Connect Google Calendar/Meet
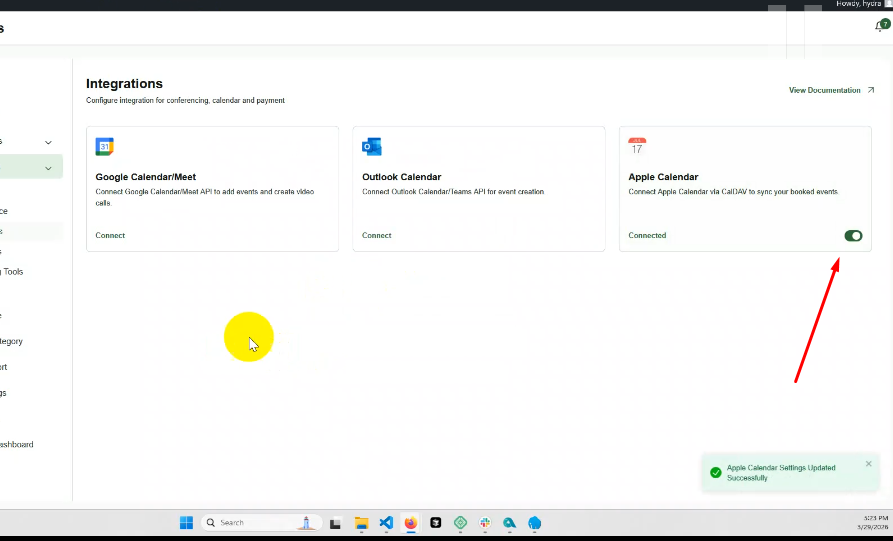 point(110,236)
